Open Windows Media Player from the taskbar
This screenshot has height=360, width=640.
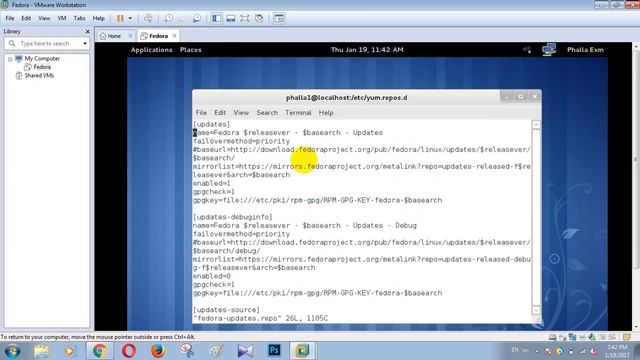pyautogui.click(x=69, y=351)
